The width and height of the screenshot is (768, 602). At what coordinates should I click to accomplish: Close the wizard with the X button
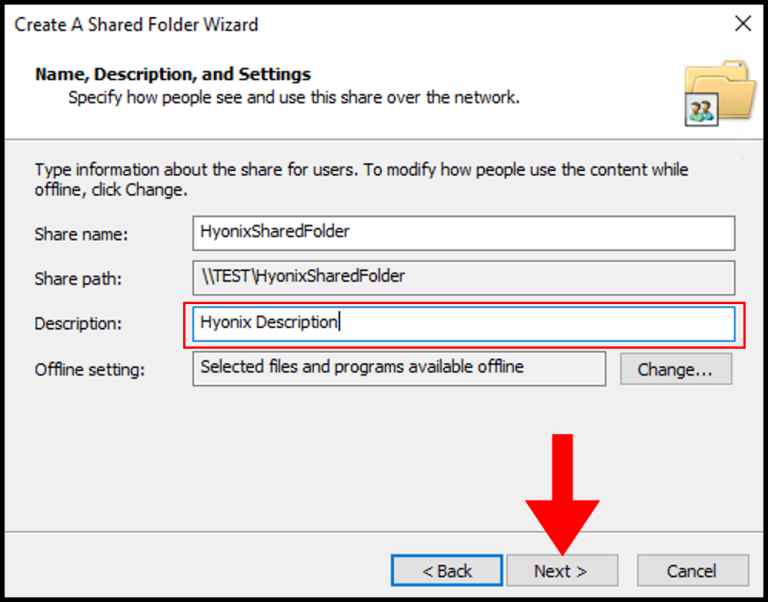743,24
